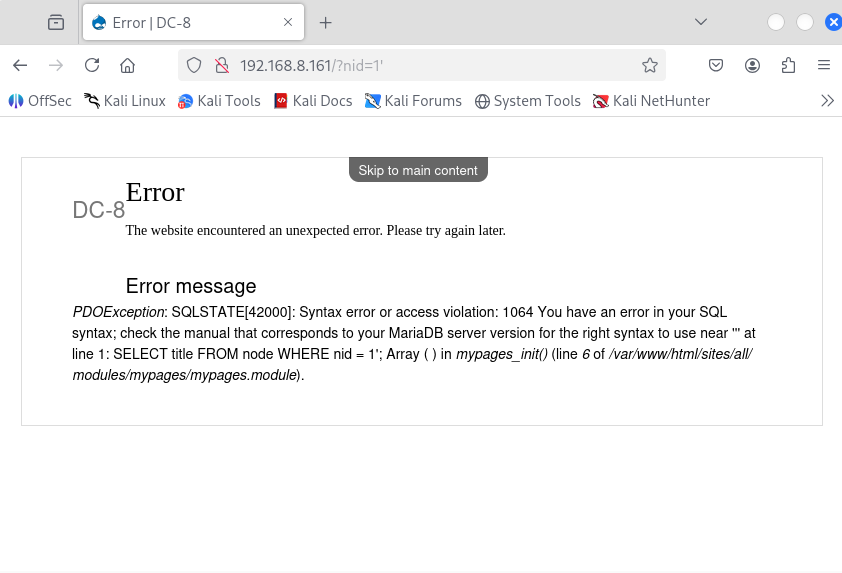This screenshot has width=842, height=573.
Task: Click the Firefox View icon
Action: [56, 22]
